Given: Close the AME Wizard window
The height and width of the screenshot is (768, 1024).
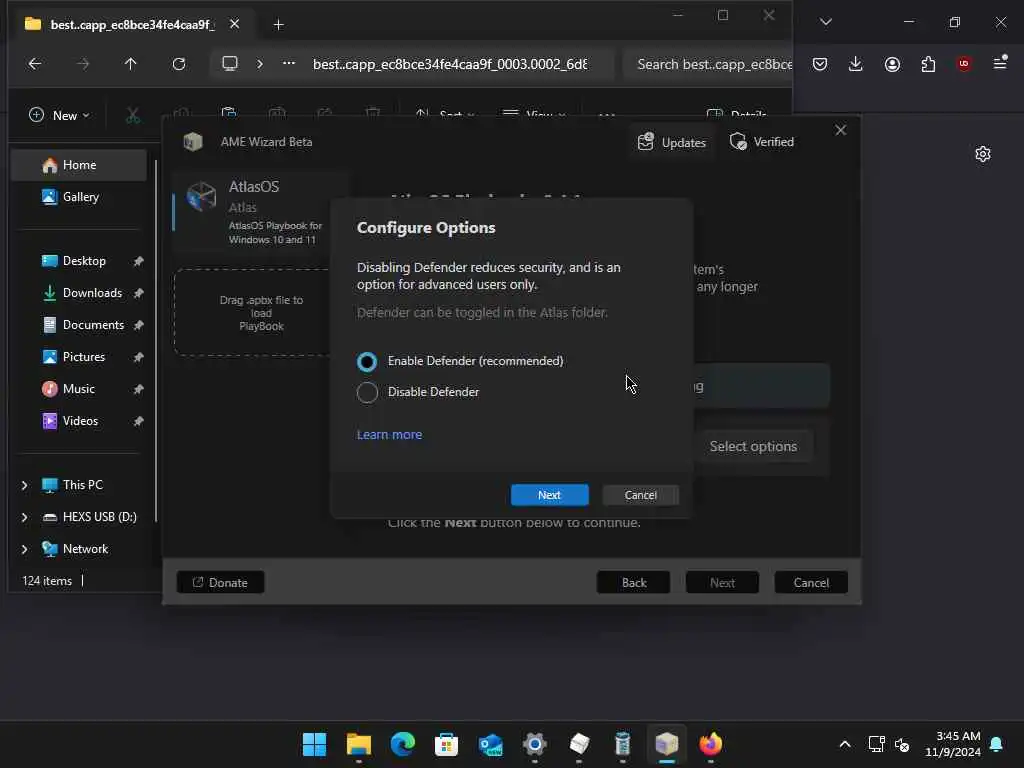Looking at the screenshot, I should 840,131.
